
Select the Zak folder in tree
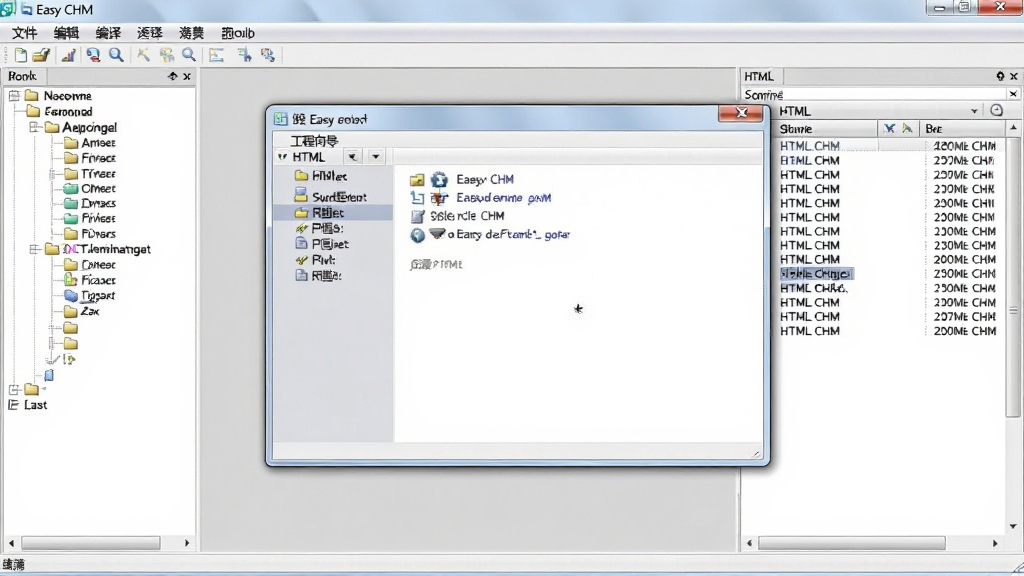point(82,312)
